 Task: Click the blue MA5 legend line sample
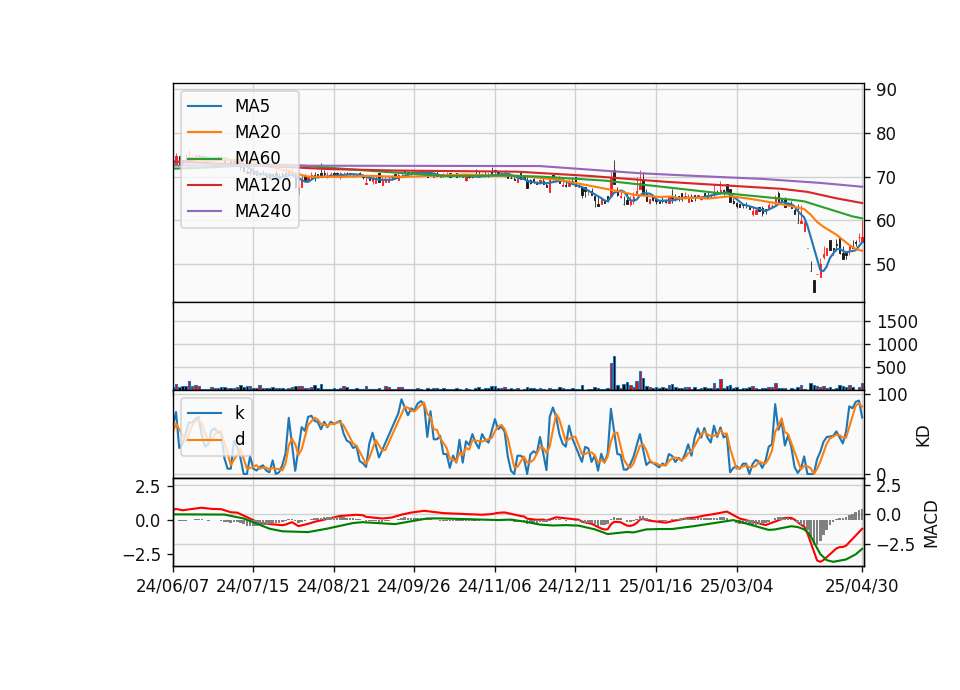(204, 107)
